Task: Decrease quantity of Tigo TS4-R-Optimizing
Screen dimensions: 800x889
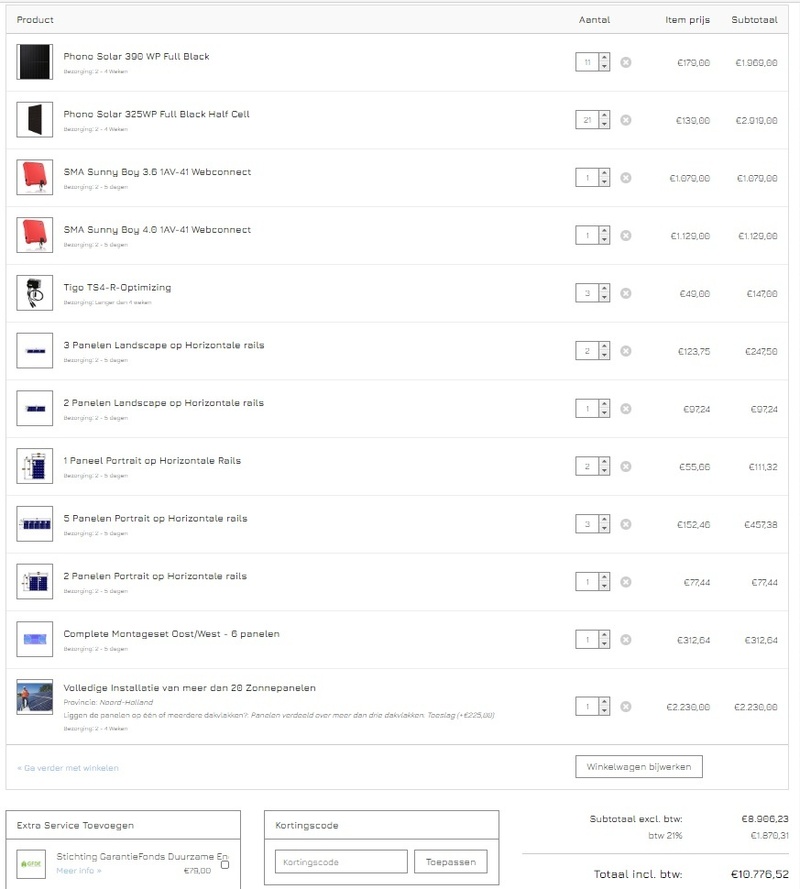Action: point(604,298)
